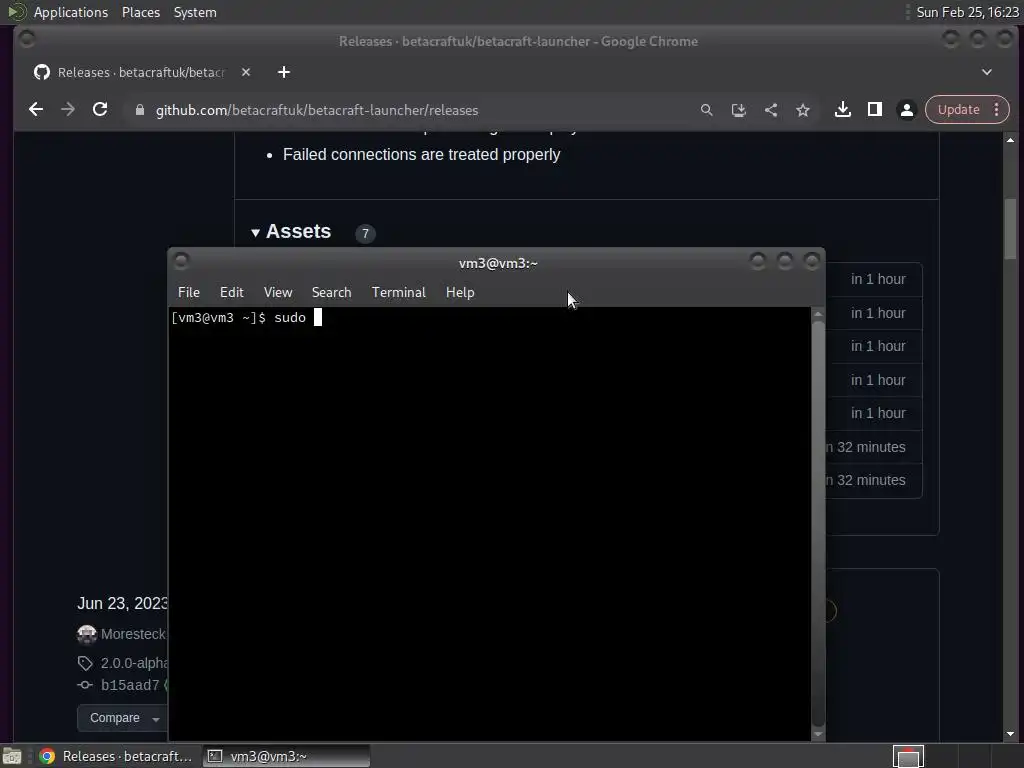Open Chrome profile avatar
Screen dimensions: 1024x768
pos(906,110)
